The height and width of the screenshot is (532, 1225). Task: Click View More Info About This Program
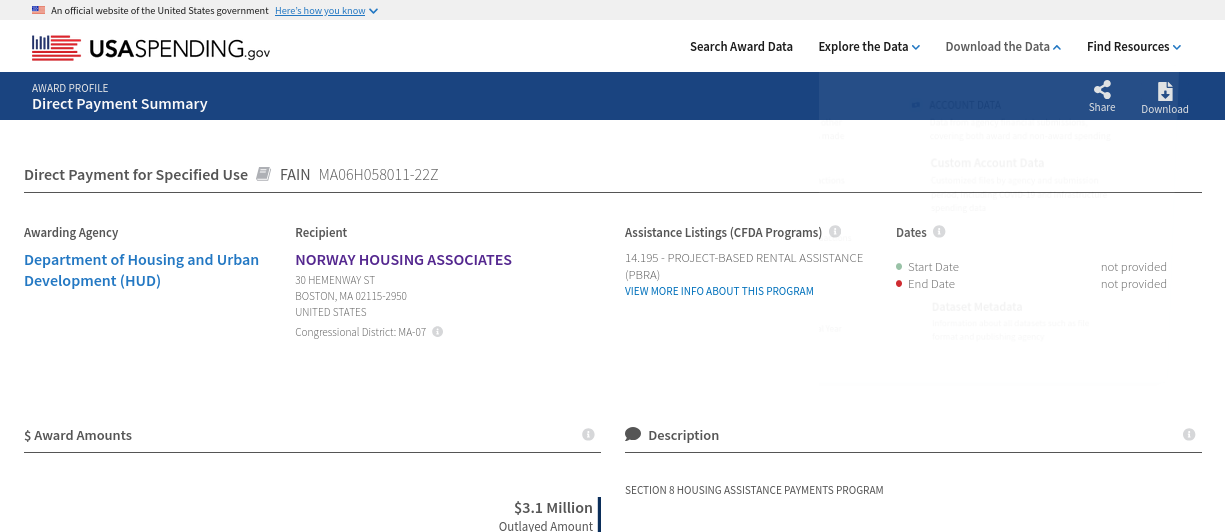pyautogui.click(x=719, y=291)
